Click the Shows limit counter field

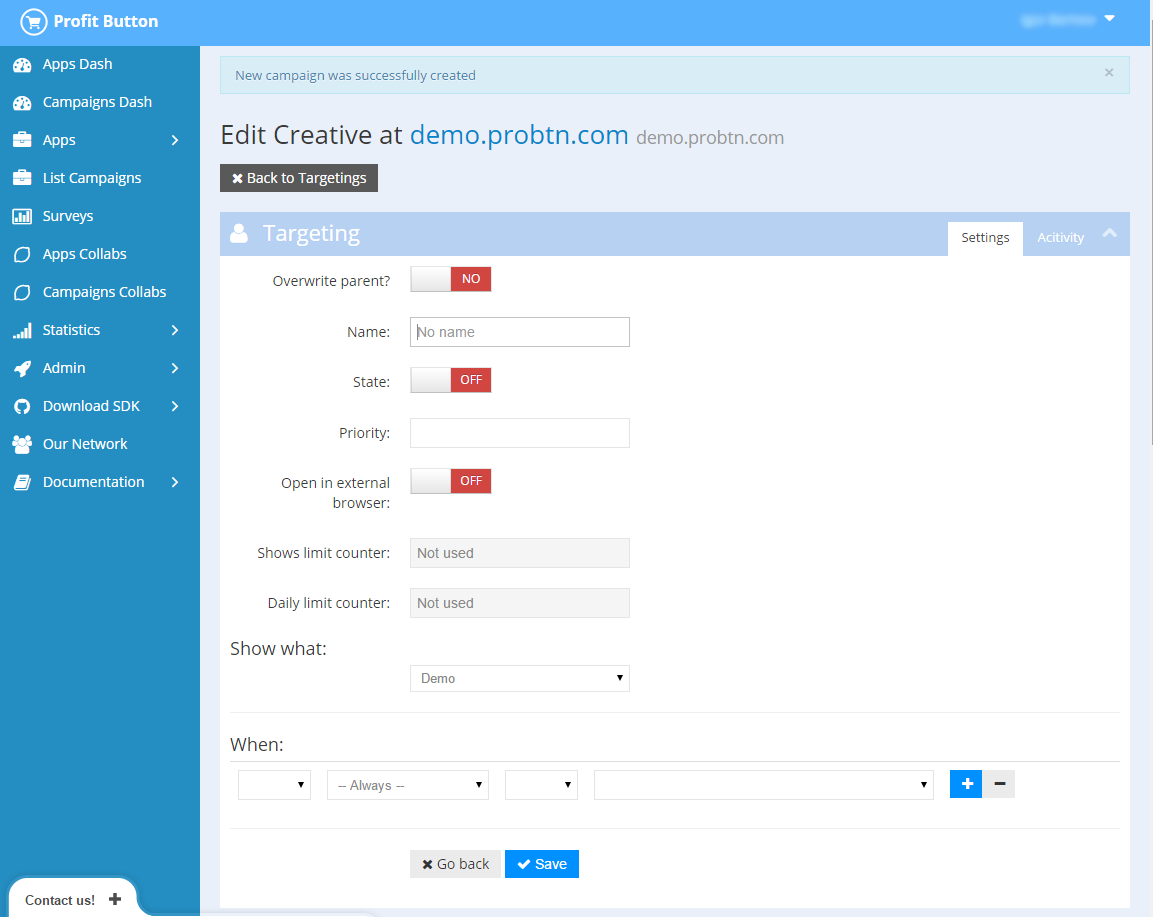click(520, 553)
